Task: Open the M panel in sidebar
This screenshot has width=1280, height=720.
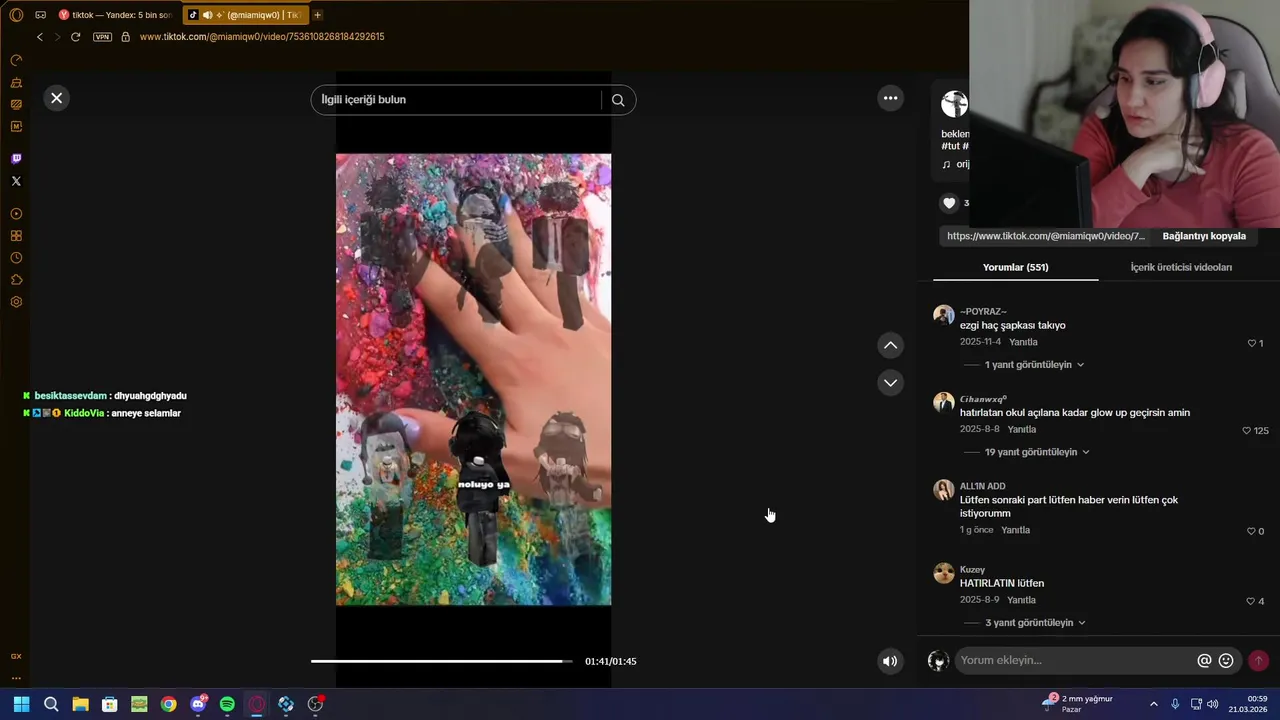Action: tap(16, 126)
